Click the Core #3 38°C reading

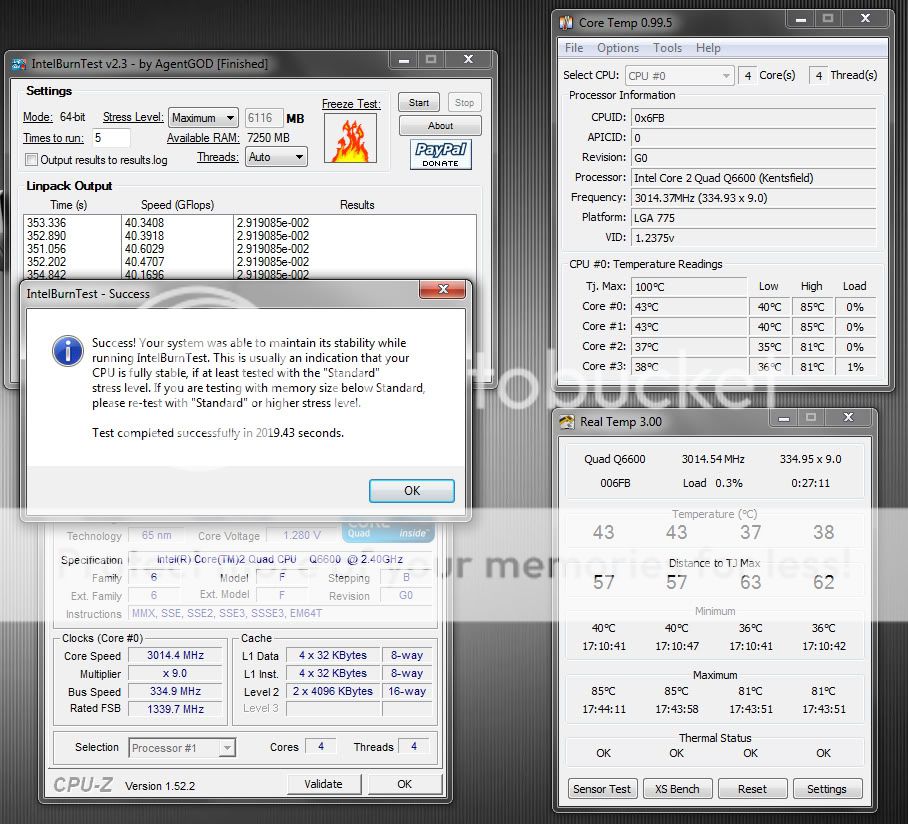pos(689,367)
